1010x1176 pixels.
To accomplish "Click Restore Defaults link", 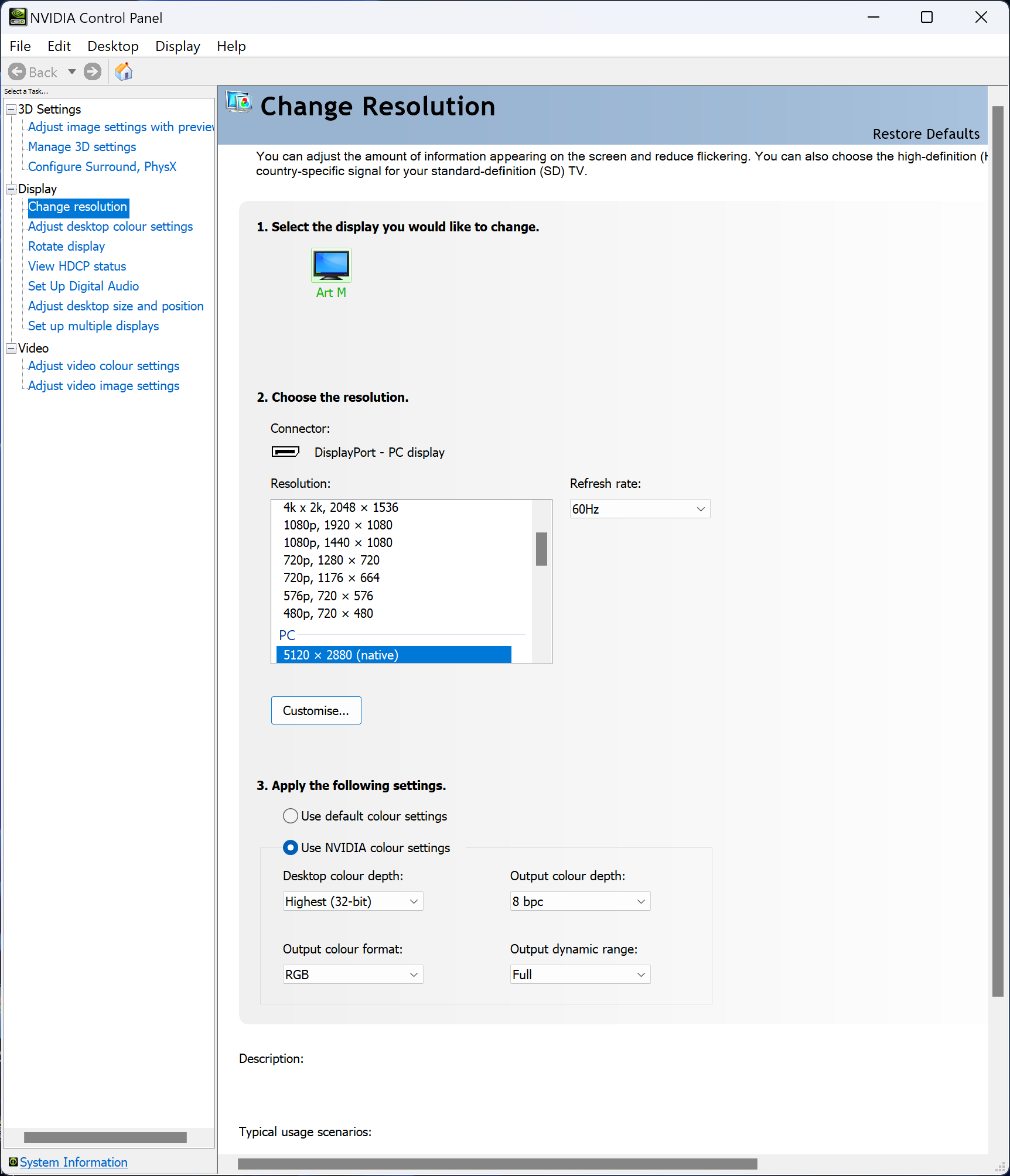I will pyautogui.click(x=926, y=134).
